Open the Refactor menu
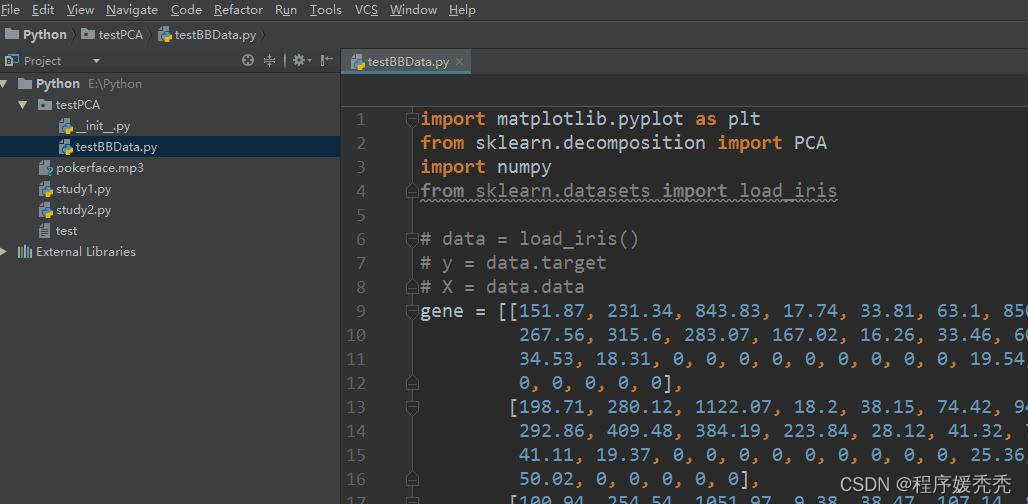The width and height of the screenshot is (1028, 504). click(x=238, y=10)
